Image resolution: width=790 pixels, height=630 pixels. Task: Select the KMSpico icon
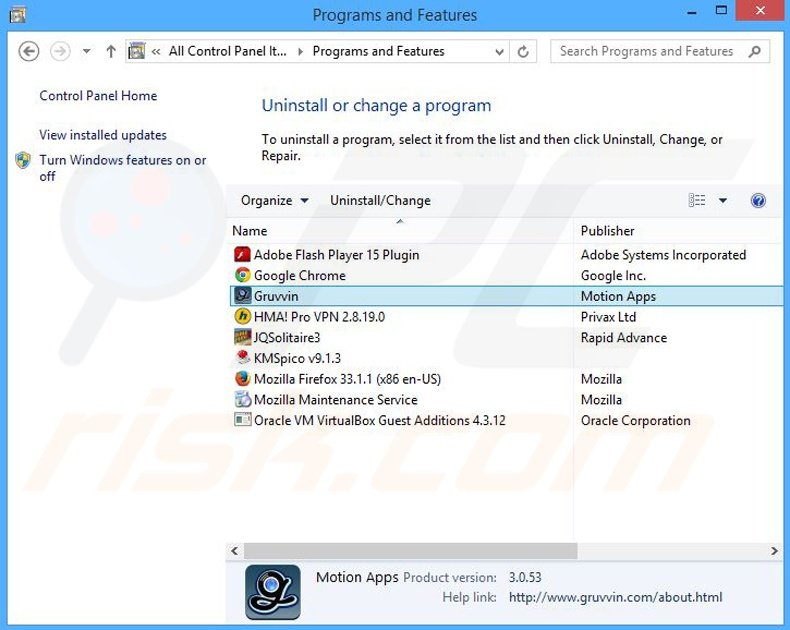(x=242, y=358)
